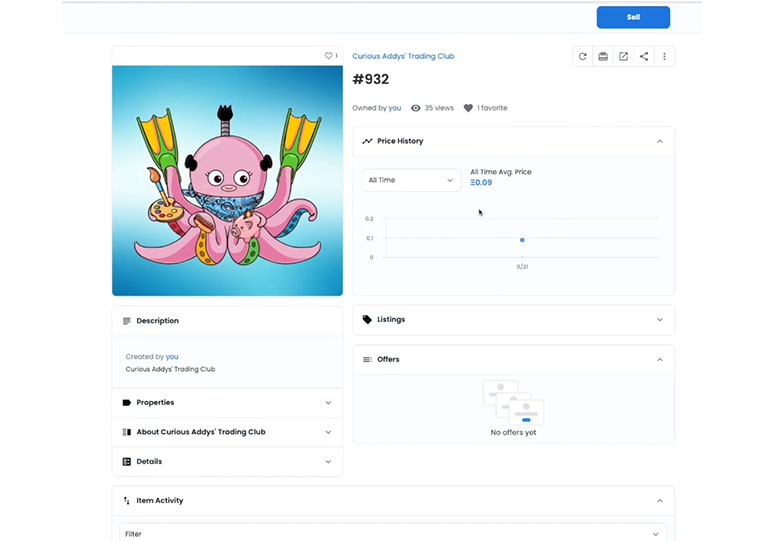Click the blue Sell button
763x541 pixels.
tap(633, 17)
